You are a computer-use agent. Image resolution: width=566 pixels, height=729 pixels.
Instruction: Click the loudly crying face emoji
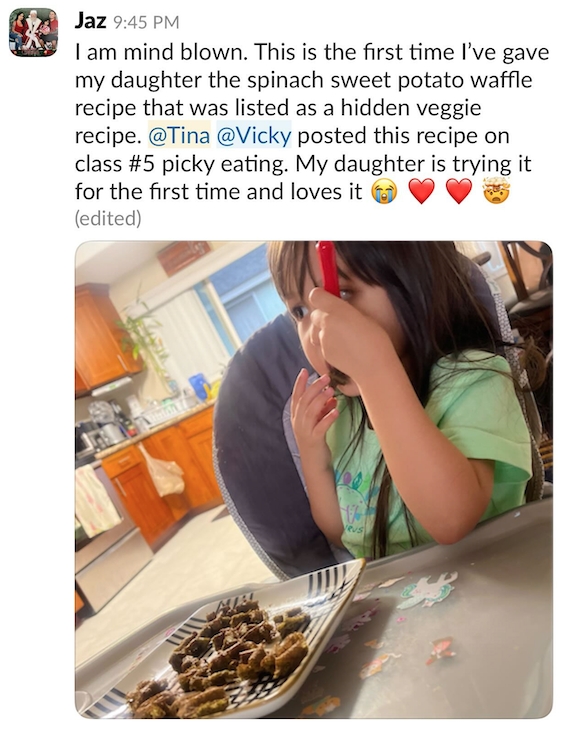[384, 192]
